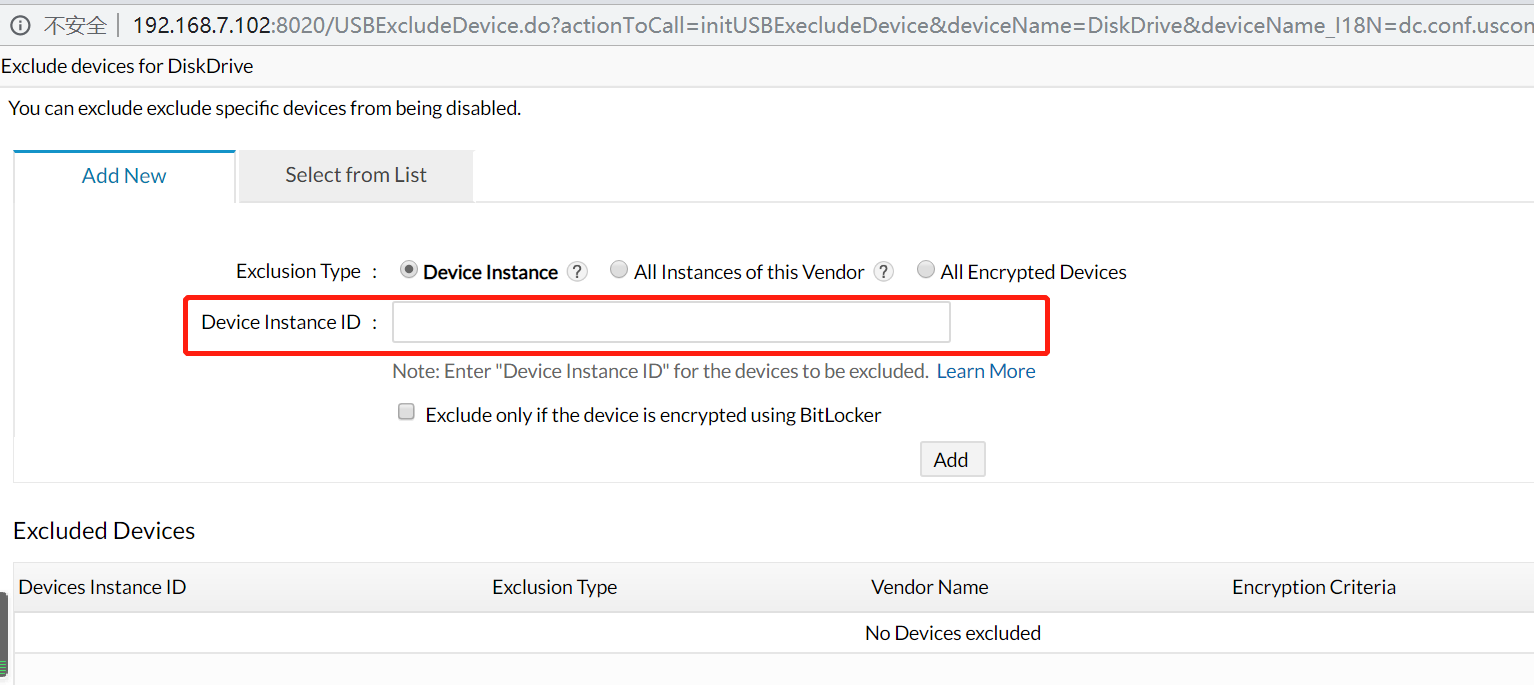The width and height of the screenshot is (1534, 685).
Task: Click the site information icon in address bar
Action: [20, 25]
